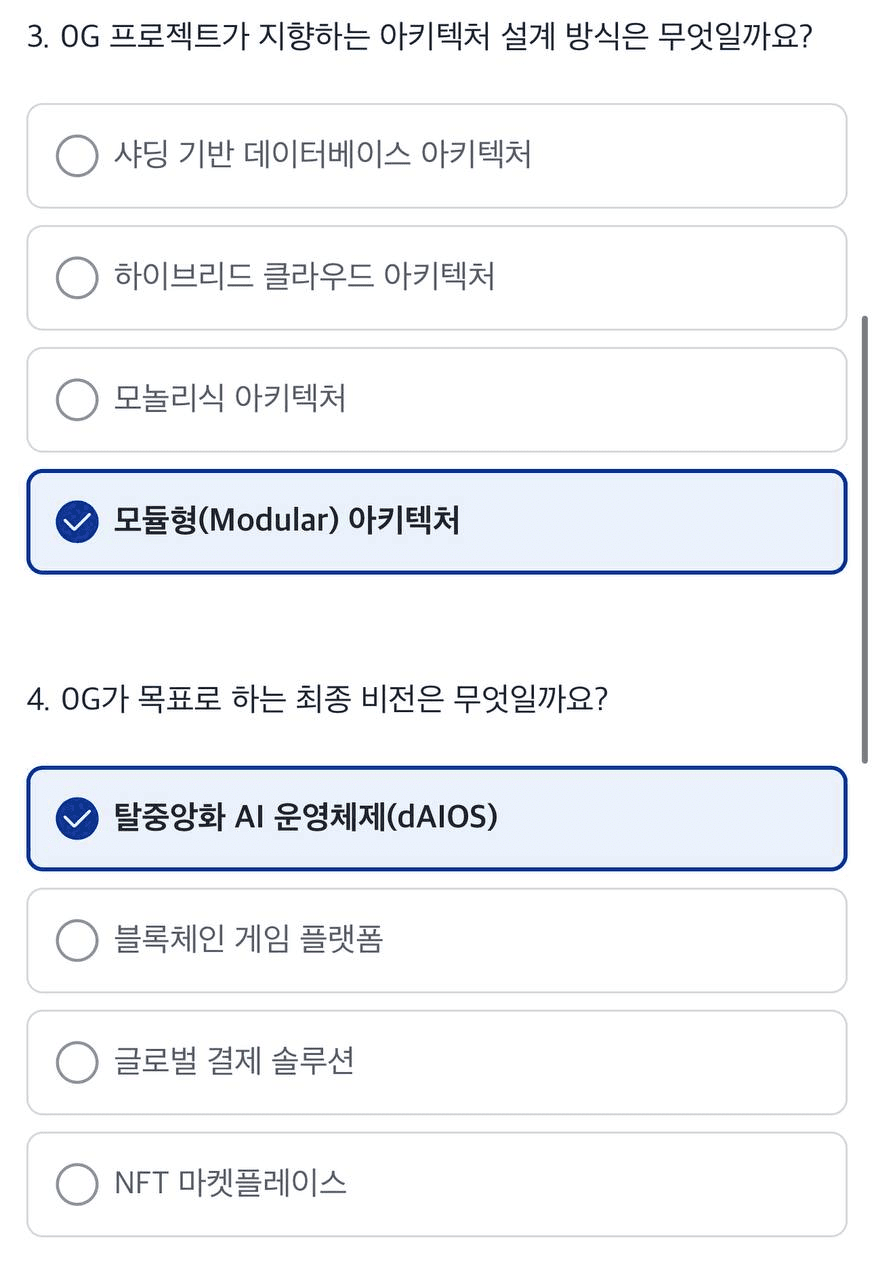The height and width of the screenshot is (1280, 874).
Task: Click the 블록체인 게임 플랫폼 answer label
Action: [x=249, y=939]
